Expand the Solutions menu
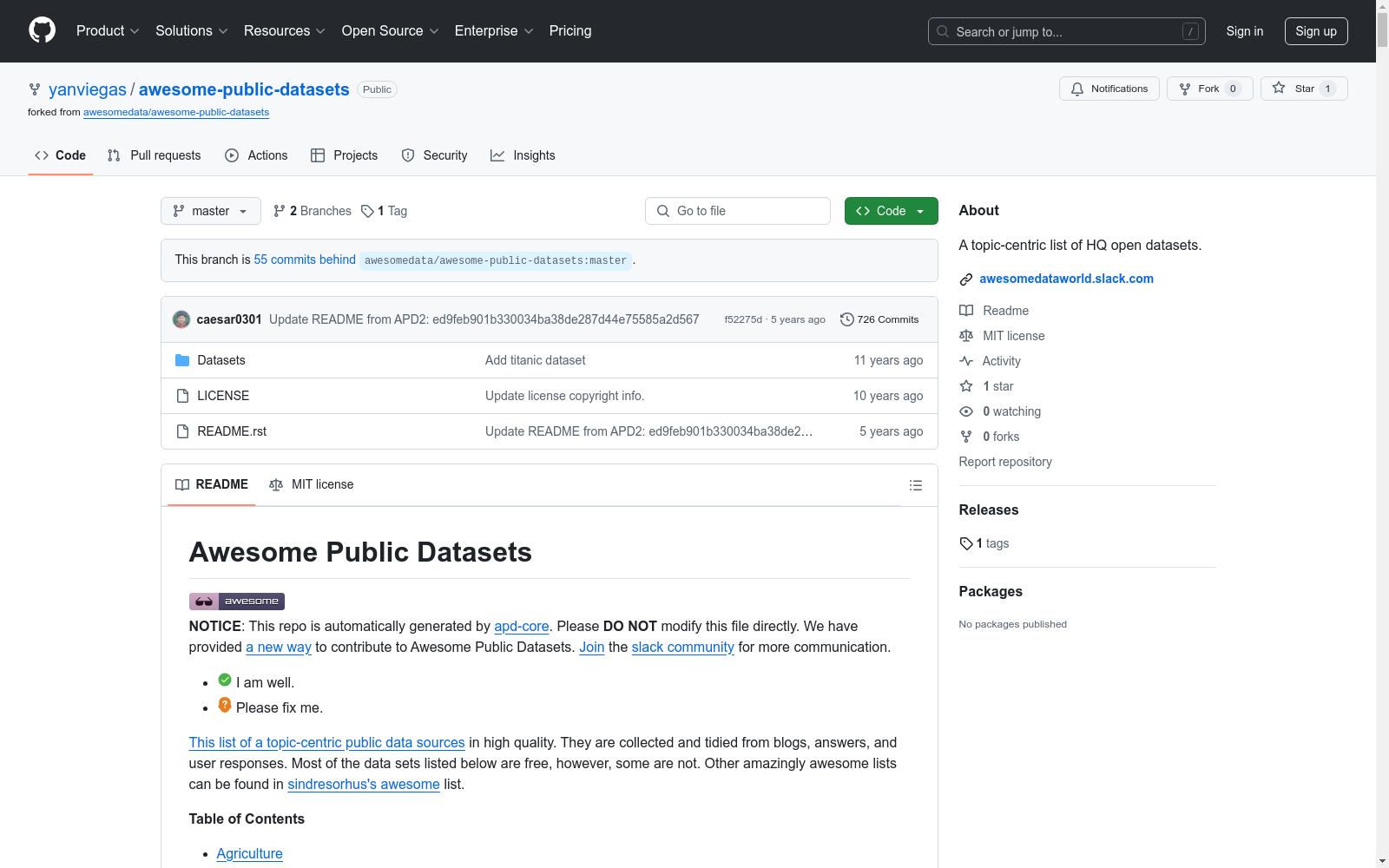 [x=192, y=31]
